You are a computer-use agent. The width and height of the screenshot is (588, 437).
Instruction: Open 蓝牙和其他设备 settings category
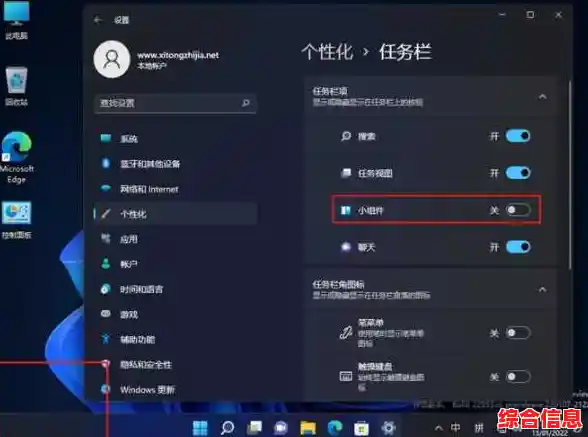[x=175, y=164]
